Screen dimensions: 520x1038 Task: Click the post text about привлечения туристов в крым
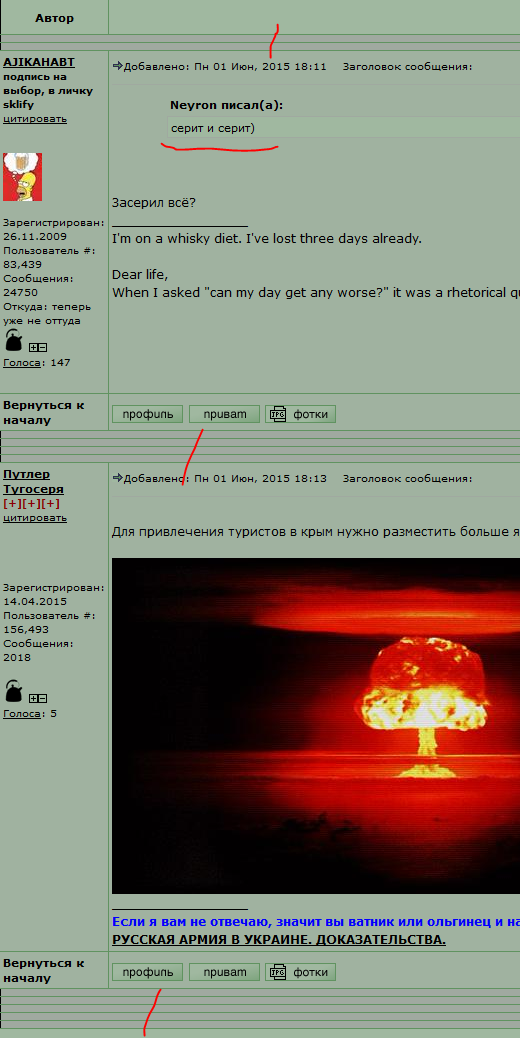click(316, 531)
